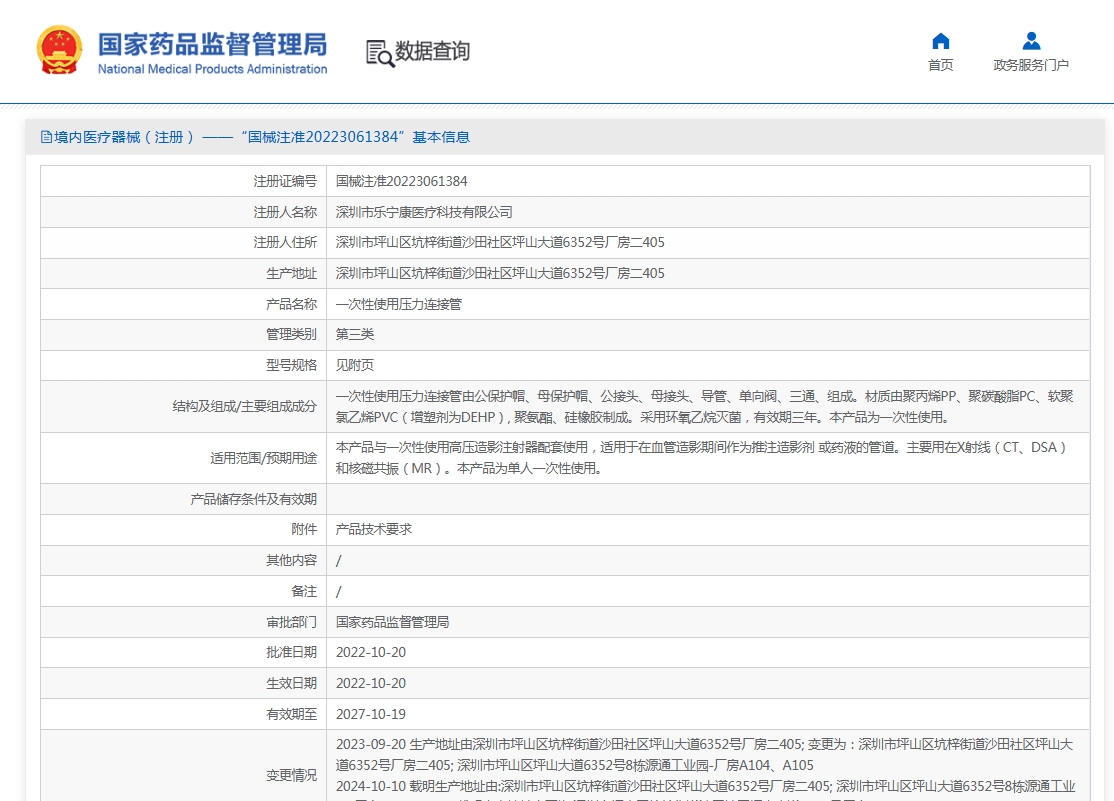1114x801 pixels.
Task: Click the 变更情况 label
Action: point(291,775)
